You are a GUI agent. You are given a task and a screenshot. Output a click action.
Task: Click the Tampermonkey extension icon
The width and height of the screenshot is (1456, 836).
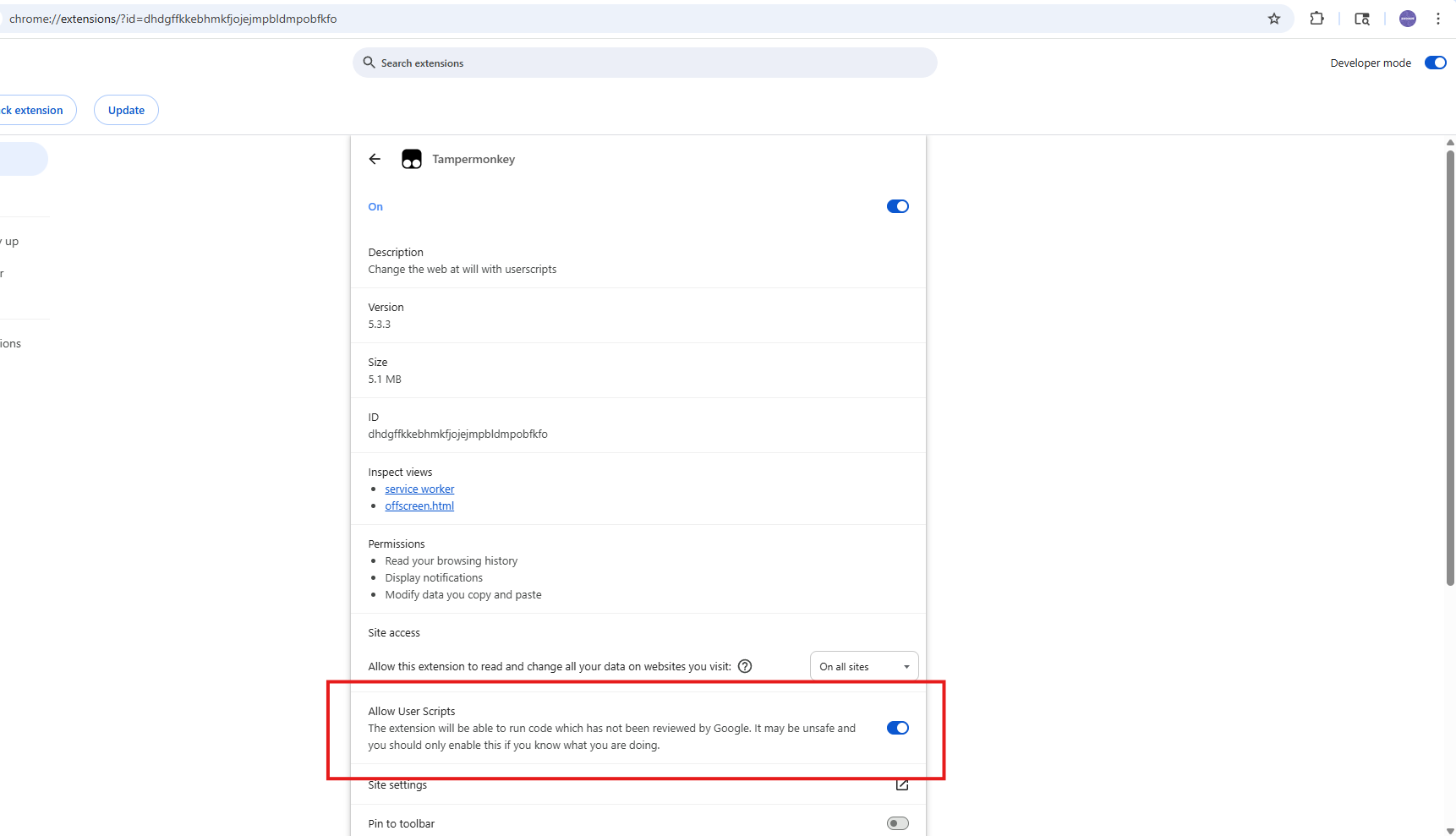click(x=411, y=159)
